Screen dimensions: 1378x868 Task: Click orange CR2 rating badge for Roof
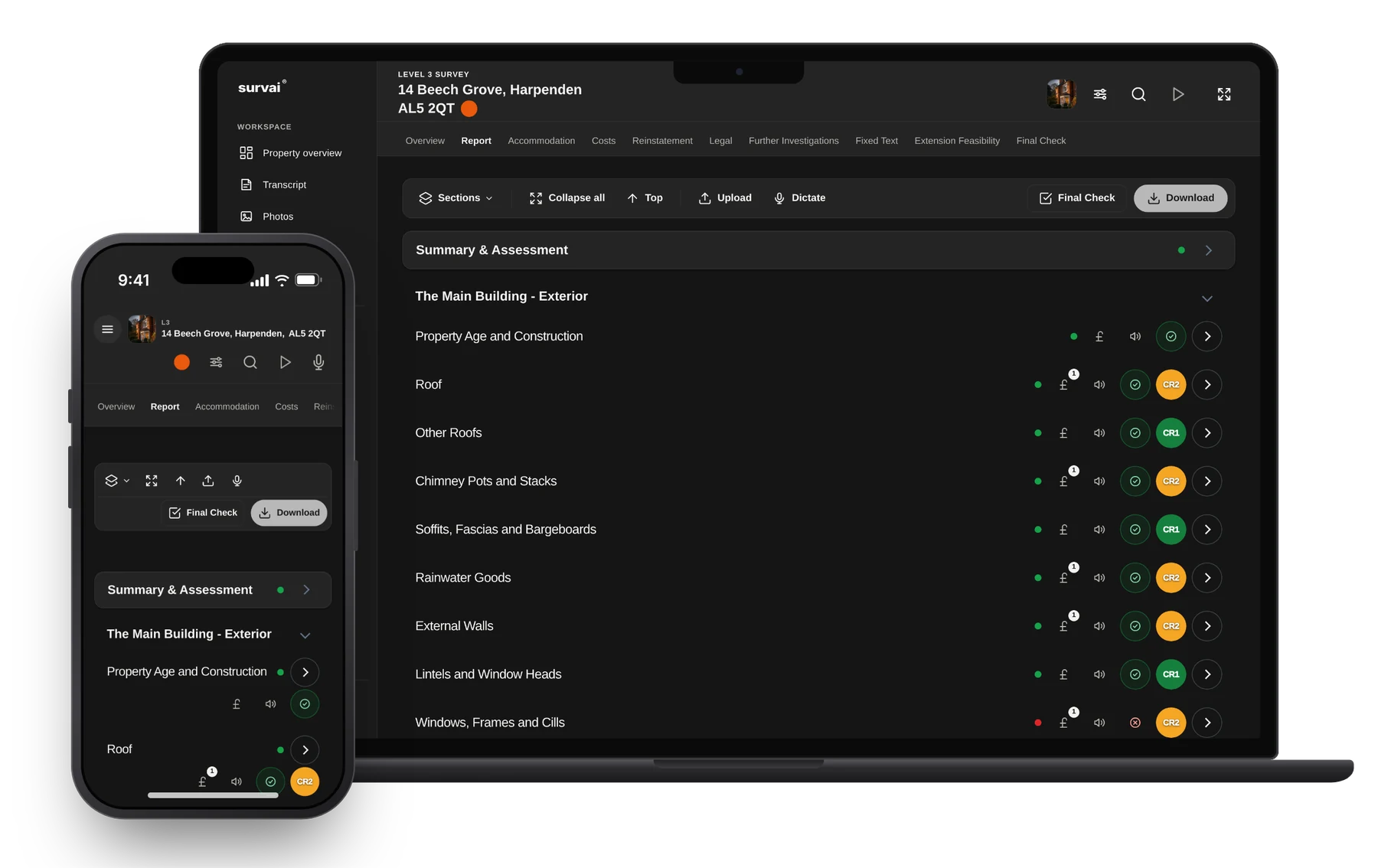(1171, 385)
